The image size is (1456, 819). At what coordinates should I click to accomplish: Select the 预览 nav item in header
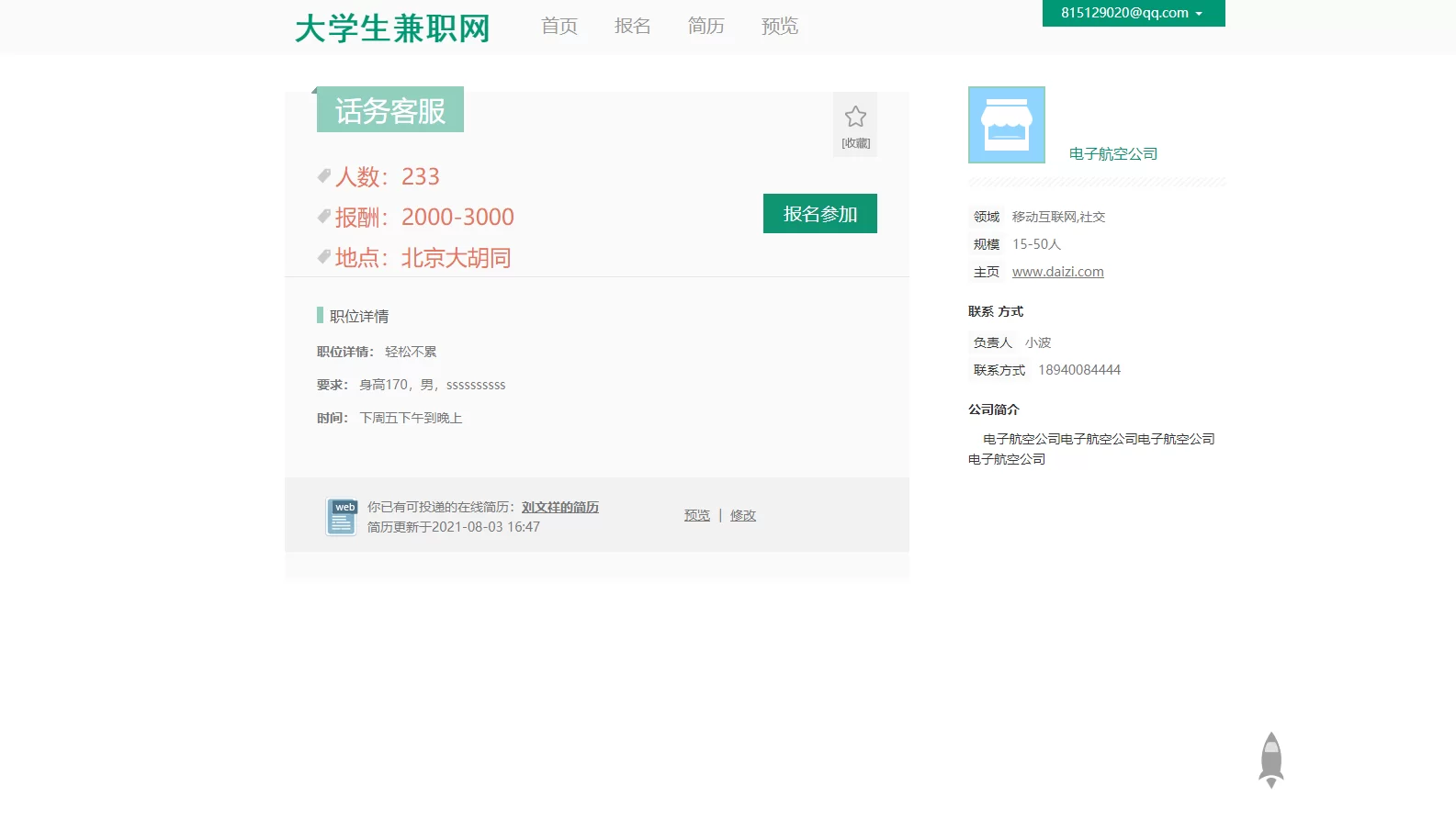pyautogui.click(x=779, y=26)
